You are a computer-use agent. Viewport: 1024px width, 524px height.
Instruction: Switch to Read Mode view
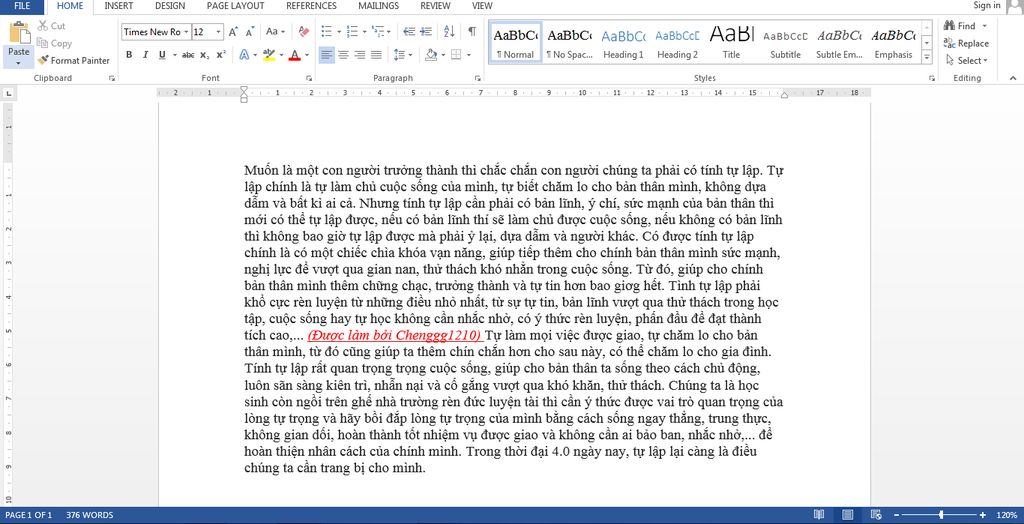[x=818, y=515]
